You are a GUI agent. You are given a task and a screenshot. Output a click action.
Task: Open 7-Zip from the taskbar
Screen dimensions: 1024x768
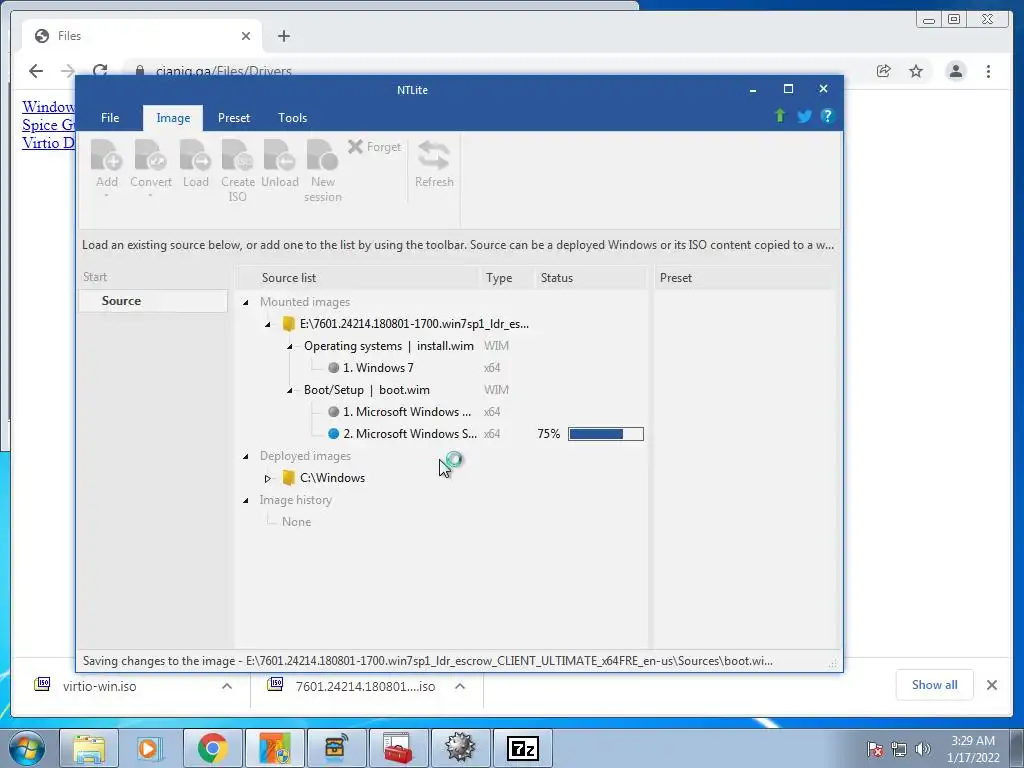522,748
